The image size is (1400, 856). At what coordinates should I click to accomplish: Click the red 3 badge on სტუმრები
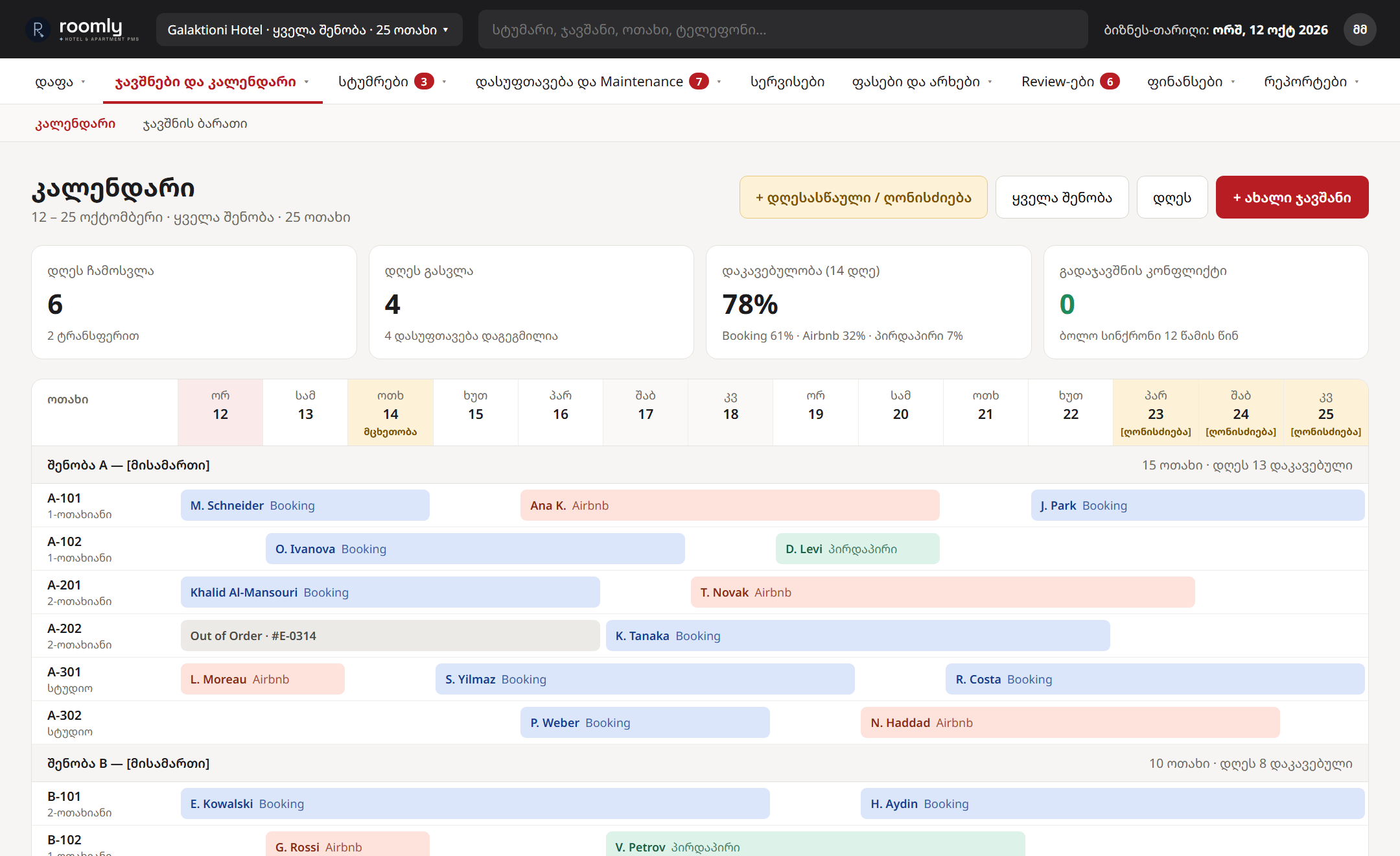pyautogui.click(x=424, y=81)
